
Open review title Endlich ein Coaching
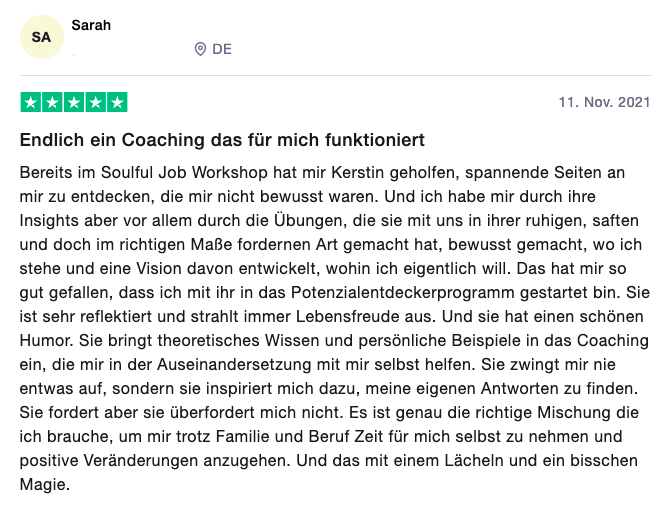(222, 140)
